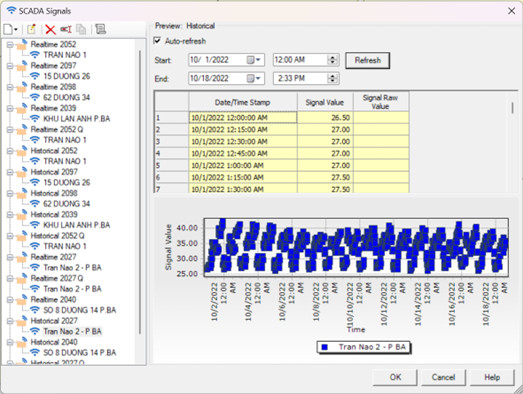Click signal icon beside Tran Nao 2 - P BA under Realtime 2027
Image resolution: width=523 pixels, height=394 pixels.
point(35,268)
